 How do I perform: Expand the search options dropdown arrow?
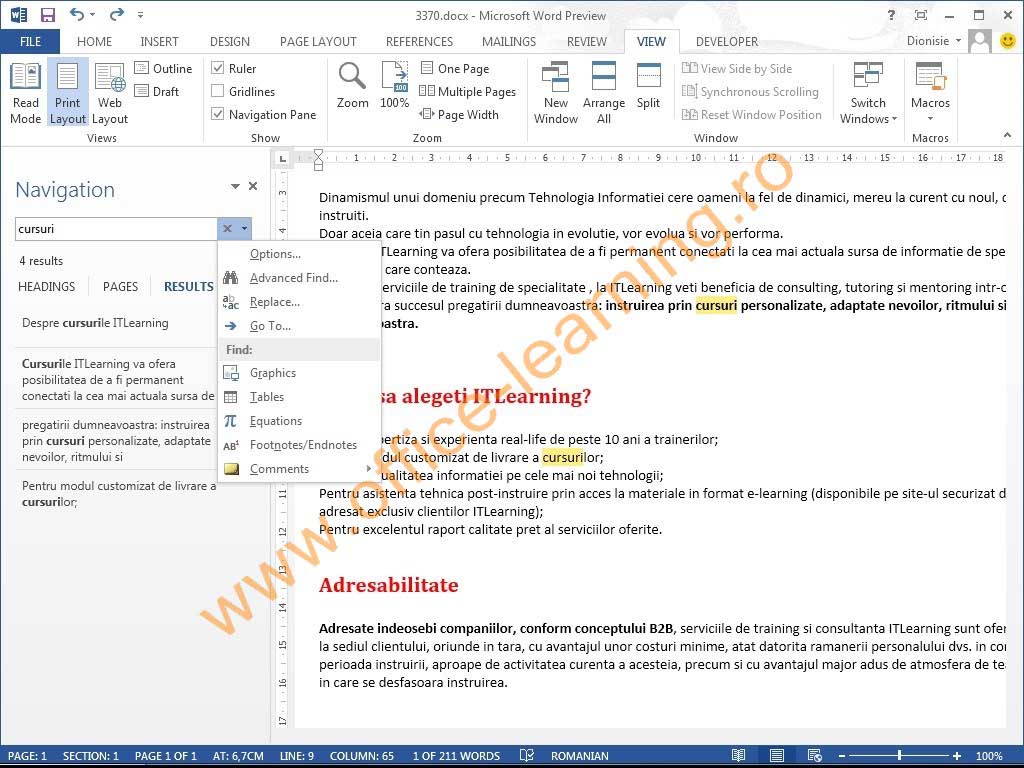click(244, 229)
